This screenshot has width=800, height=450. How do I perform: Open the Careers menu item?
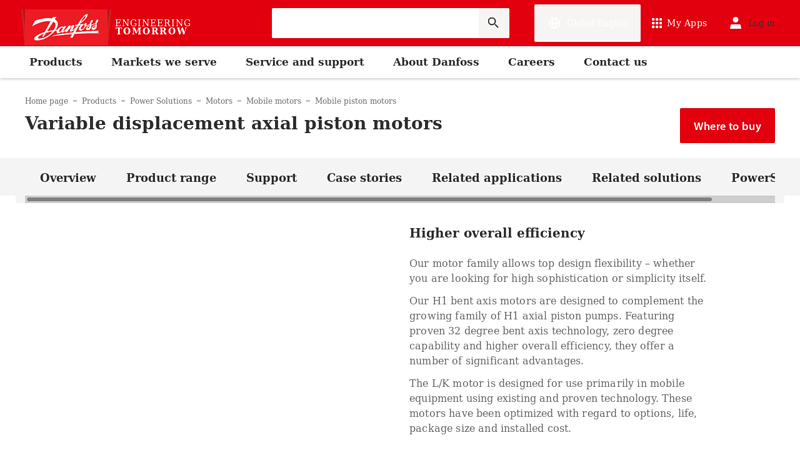click(531, 62)
